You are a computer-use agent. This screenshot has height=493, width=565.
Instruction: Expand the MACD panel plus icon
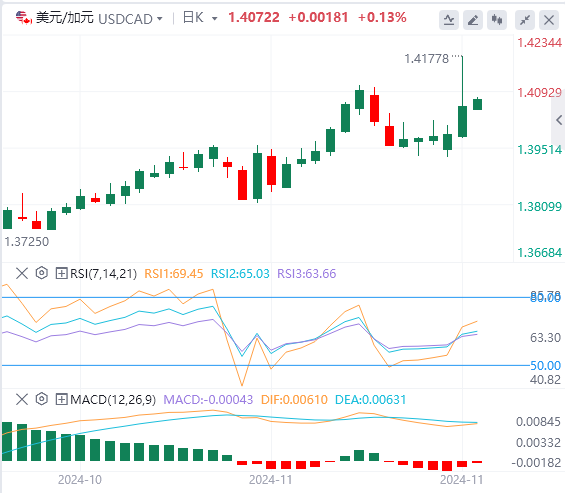(62, 399)
